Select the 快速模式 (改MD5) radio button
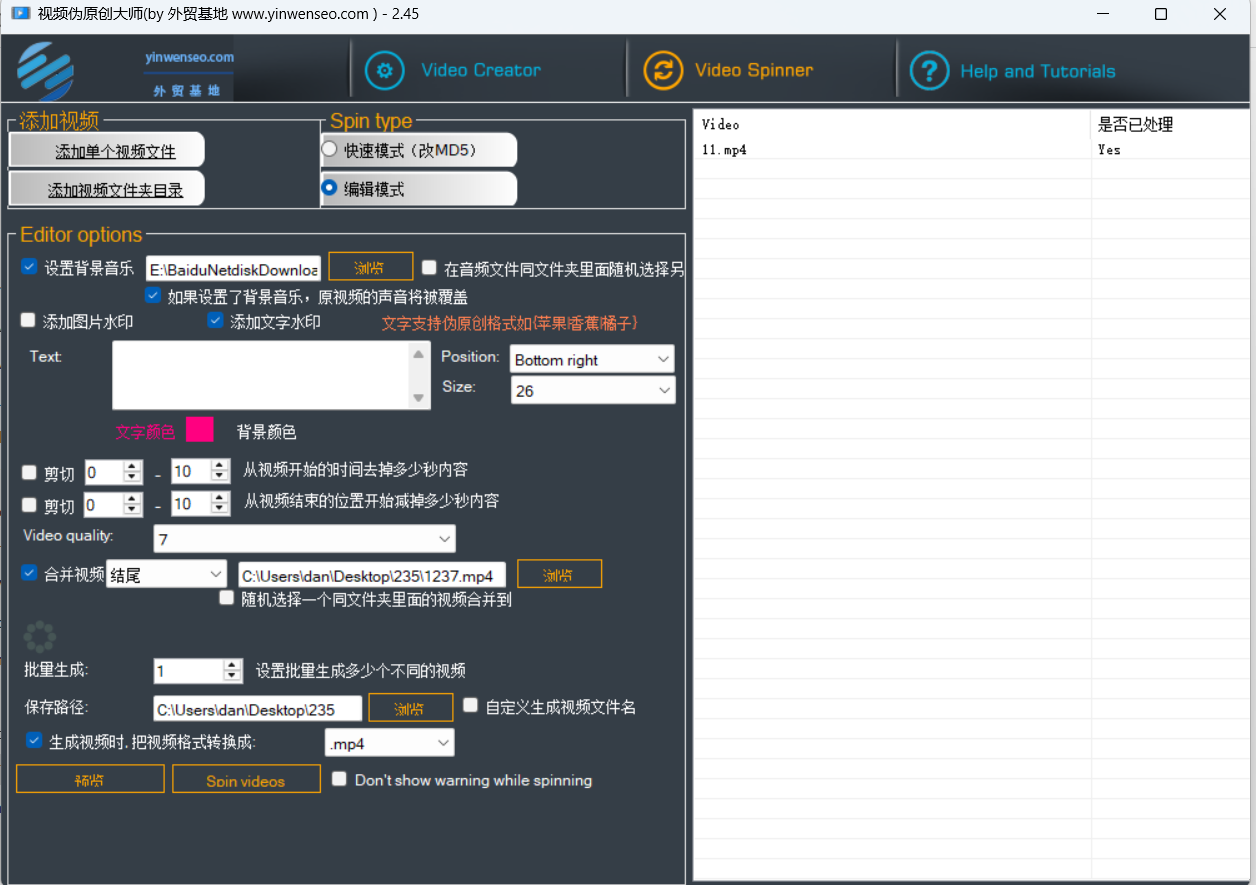The height and width of the screenshot is (885, 1256). click(x=329, y=149)
